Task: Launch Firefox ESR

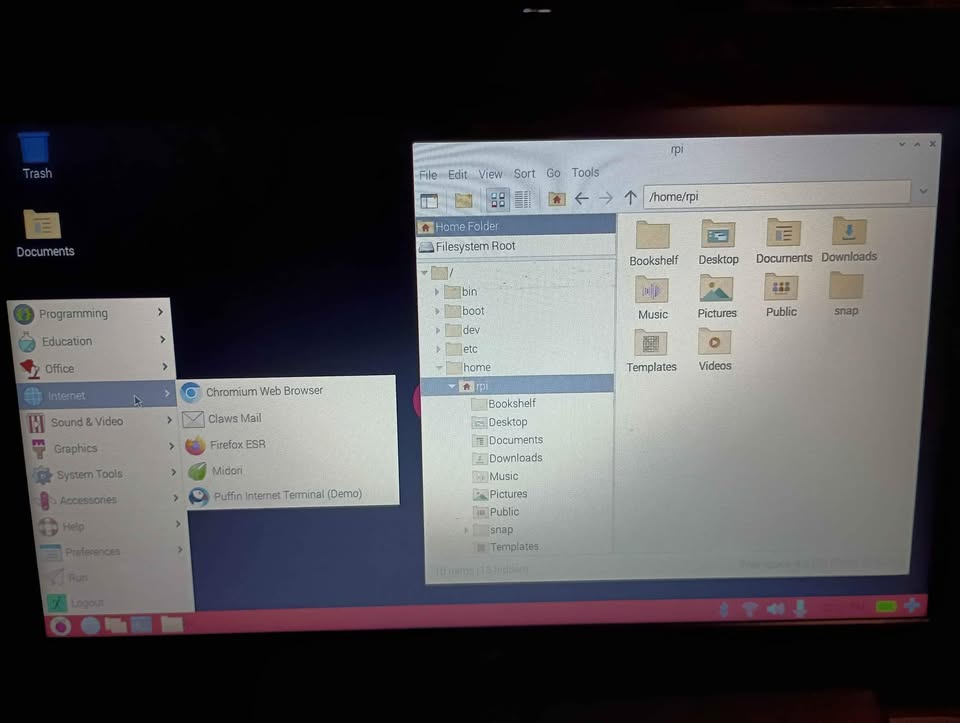Action: [x=289, y=445]
